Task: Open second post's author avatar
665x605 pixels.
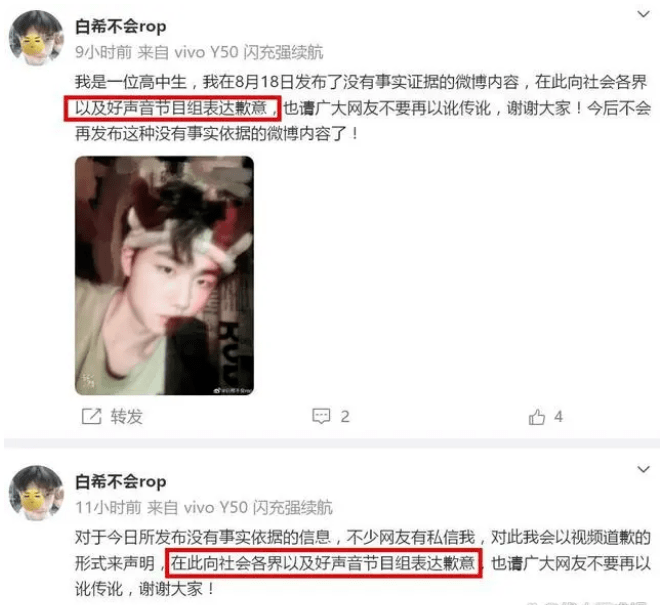Action: pyautogui.click(x=36, y=493)
